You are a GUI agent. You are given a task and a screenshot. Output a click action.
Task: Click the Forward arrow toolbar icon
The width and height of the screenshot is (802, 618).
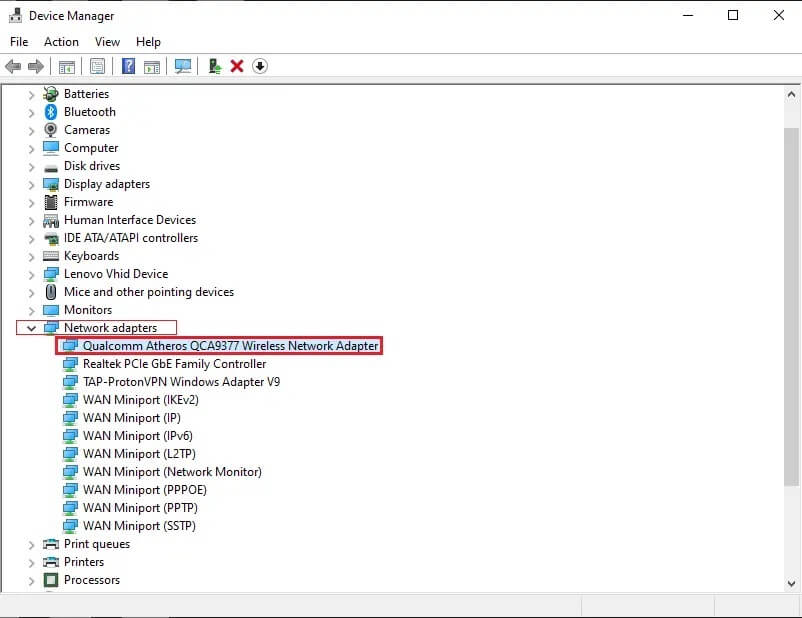pos(36,66)
